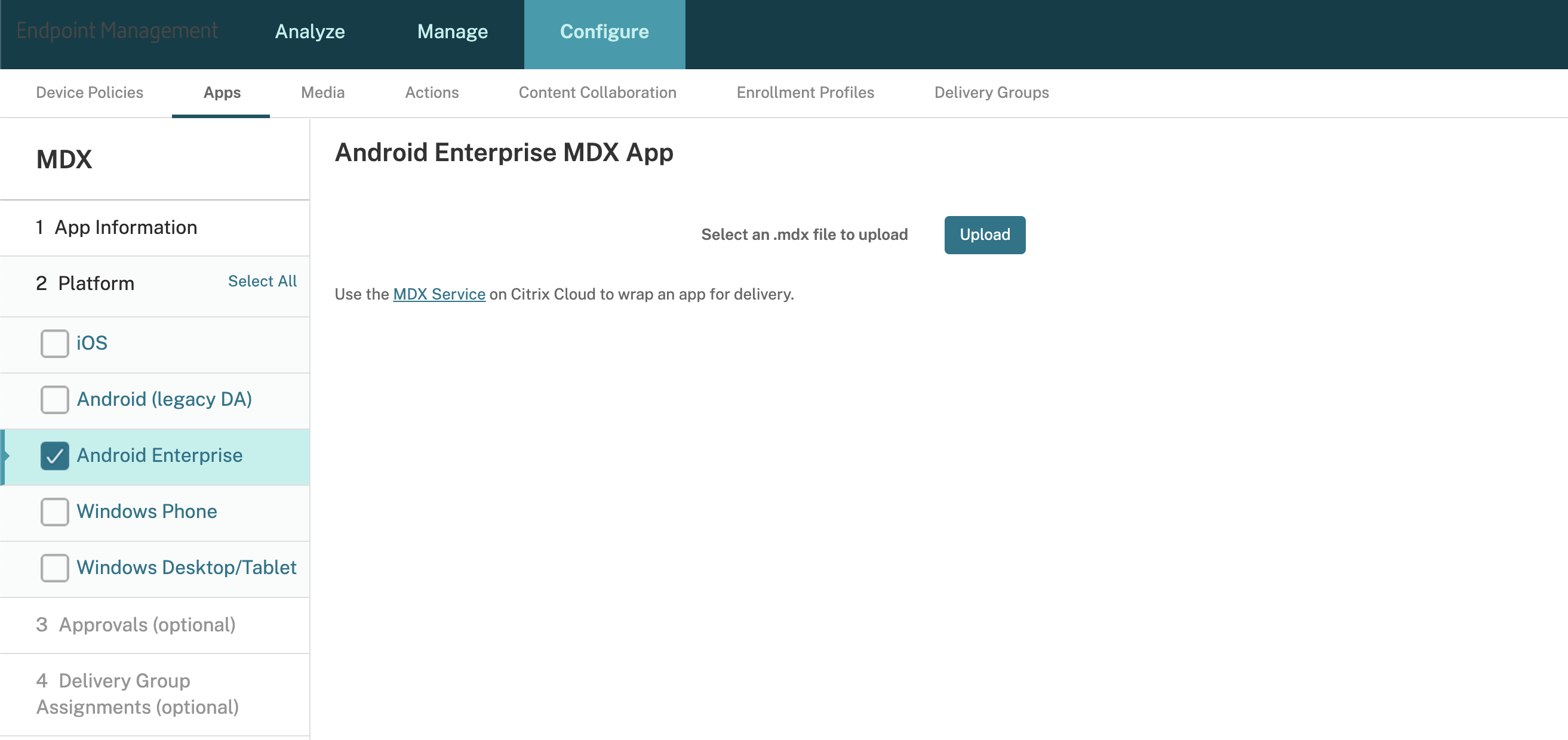Image resolution: width=1568 pixels, height=740 pixels.
Task: Tick the Windows Phone checkbox
Action: (54, 511)
